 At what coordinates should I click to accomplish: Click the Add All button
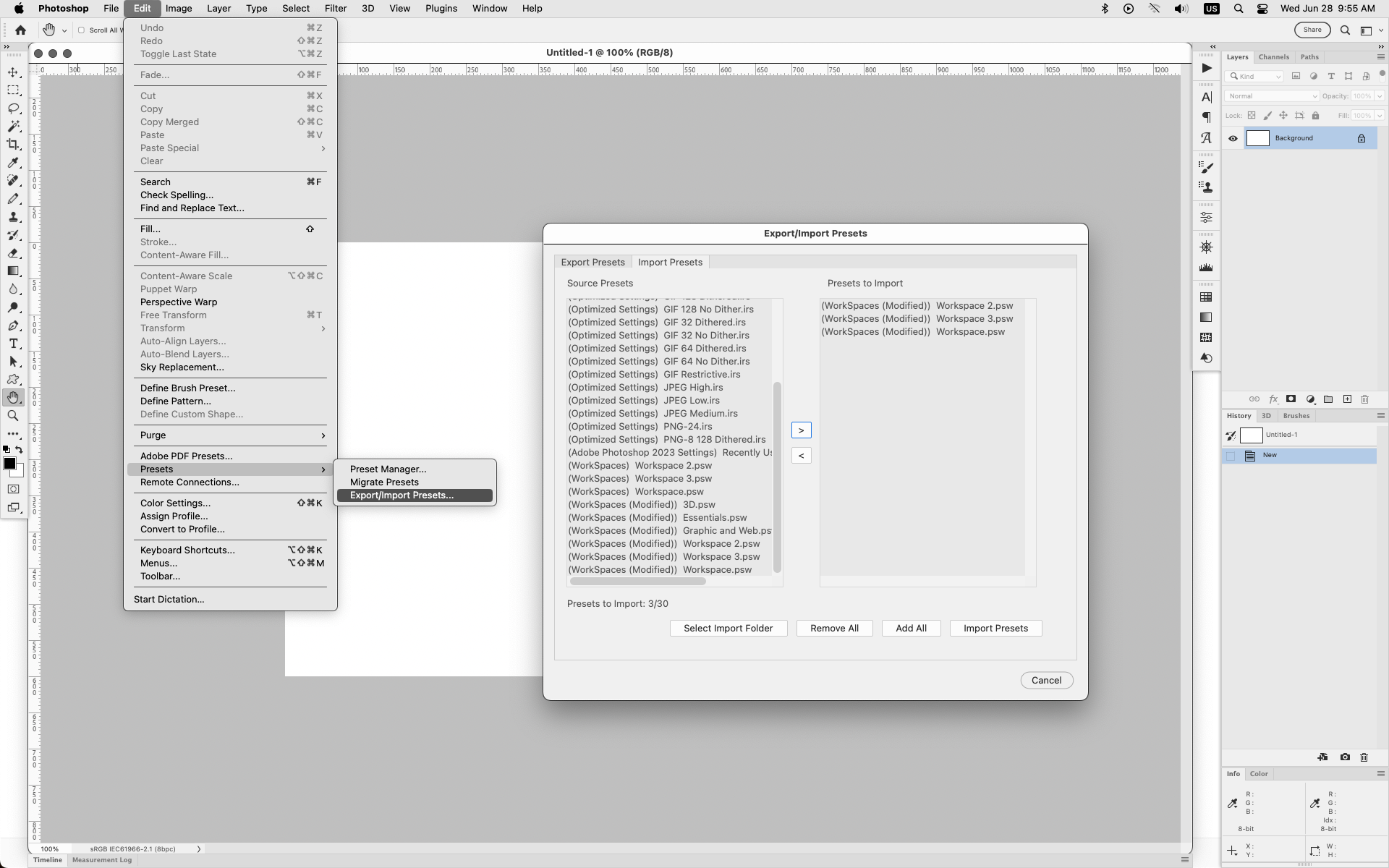tap(911, 628)
